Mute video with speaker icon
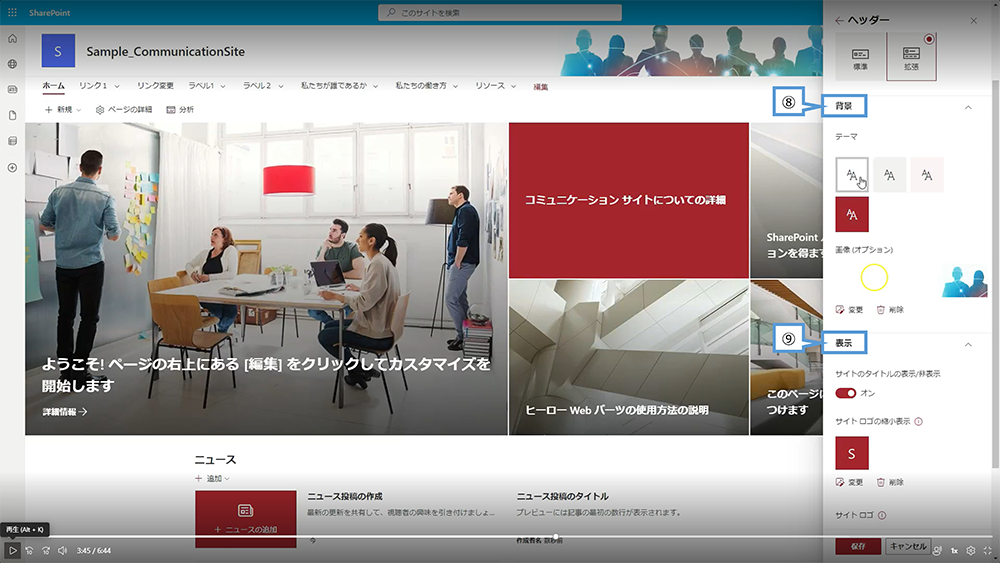The height and width of the screenshot is (563, 1000). pyautogui.click(x=62, y=550)
